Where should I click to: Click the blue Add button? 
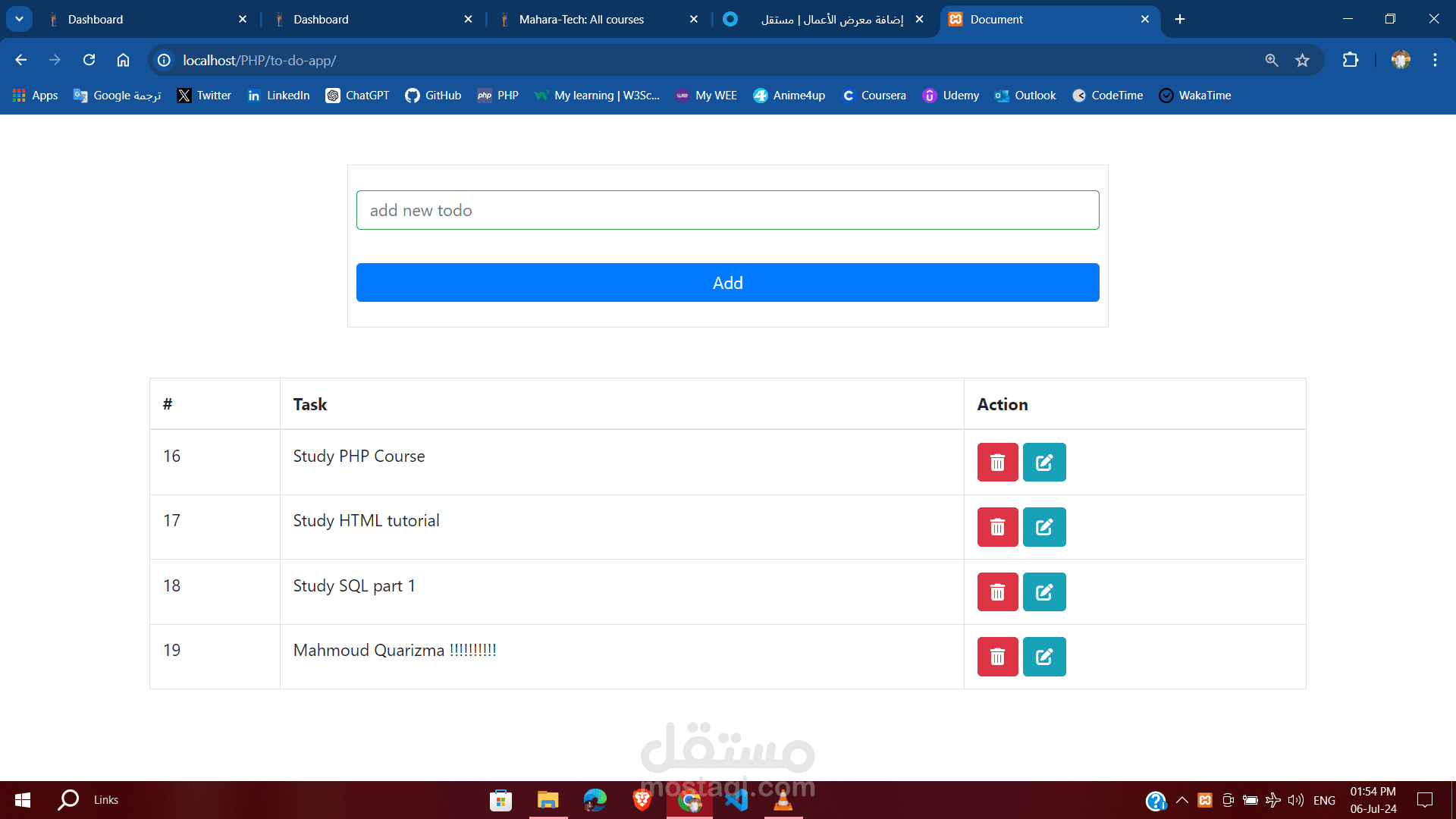(x=727, y=283)
